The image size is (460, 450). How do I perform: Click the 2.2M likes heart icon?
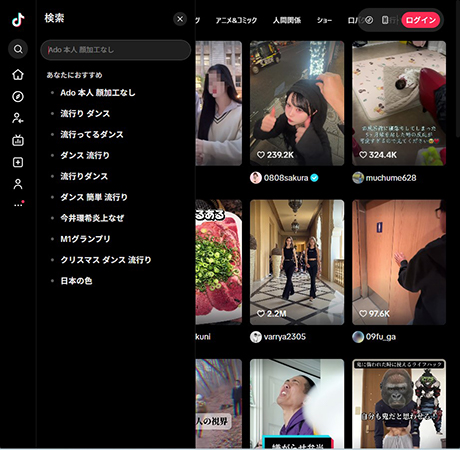pos(261,314)
